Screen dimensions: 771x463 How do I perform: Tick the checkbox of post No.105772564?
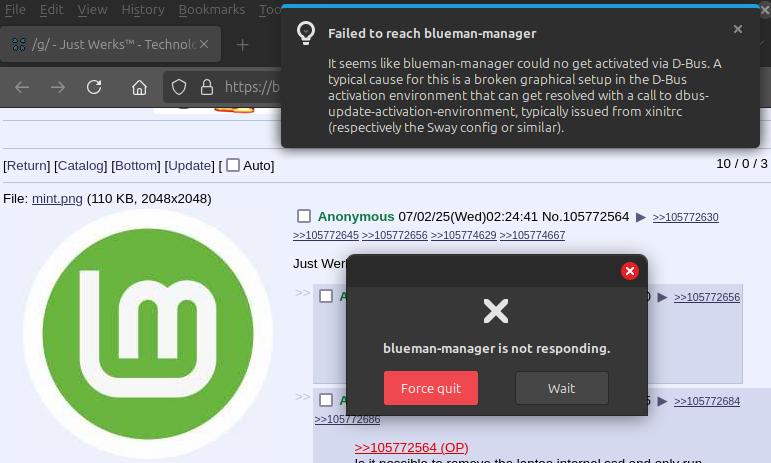point(304,216)
